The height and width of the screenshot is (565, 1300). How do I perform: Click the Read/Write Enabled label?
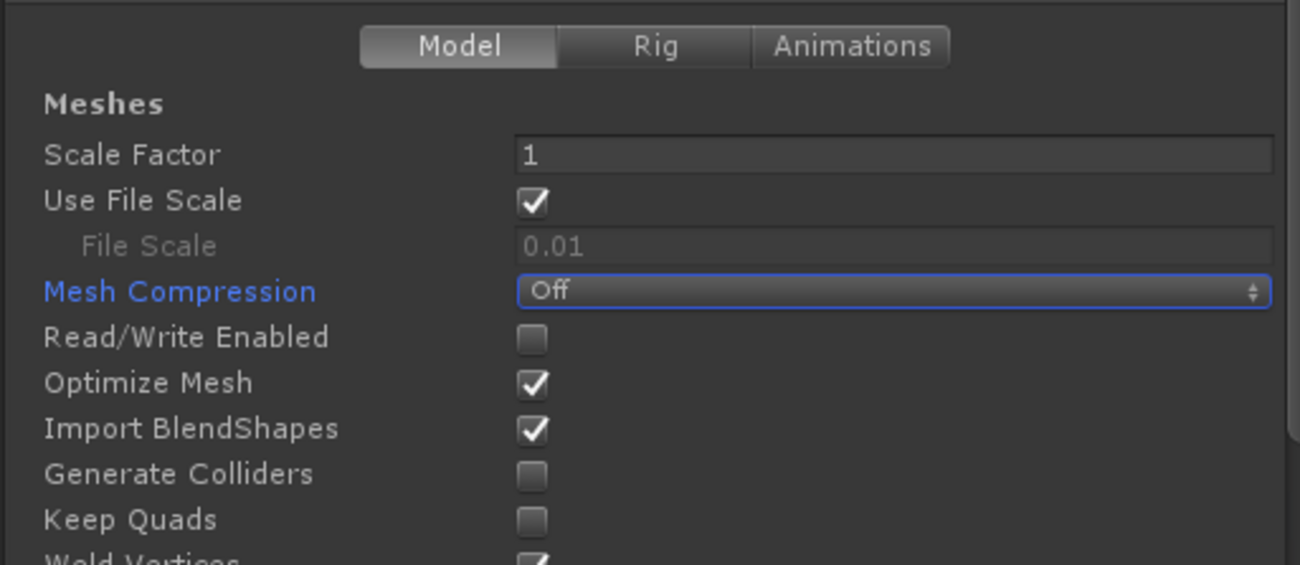(x=186, y=338)
